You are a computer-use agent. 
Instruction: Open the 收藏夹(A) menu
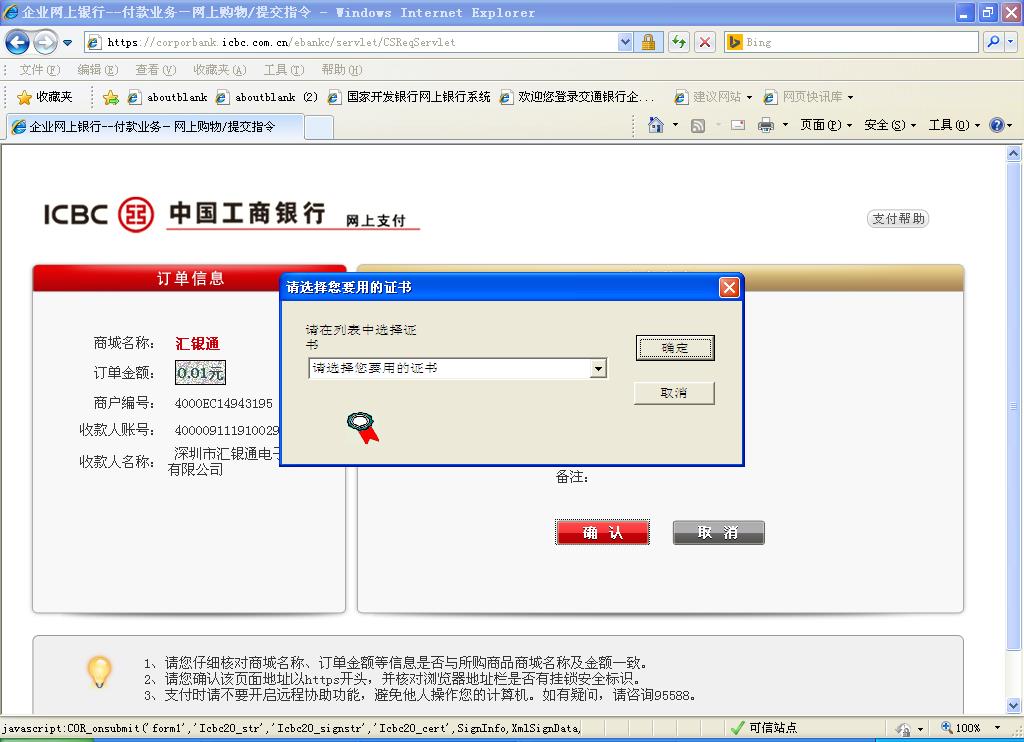click(219, 70)
